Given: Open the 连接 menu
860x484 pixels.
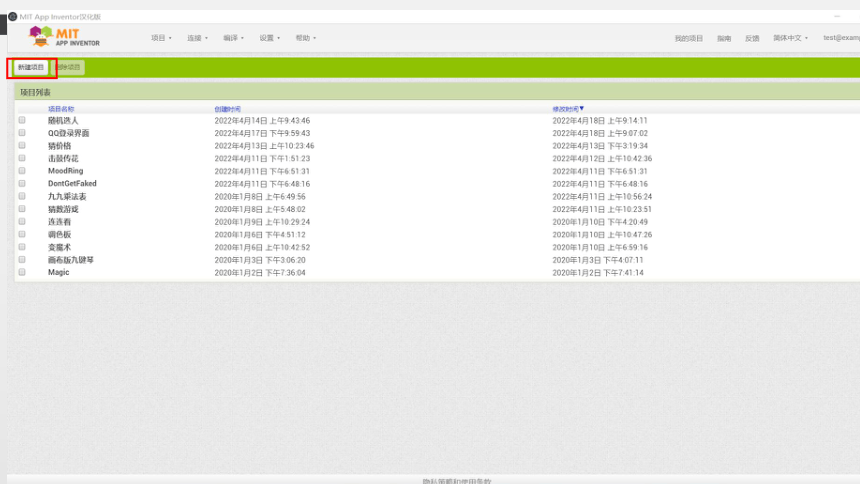Looking at the screenshot, I should [197, 38].
